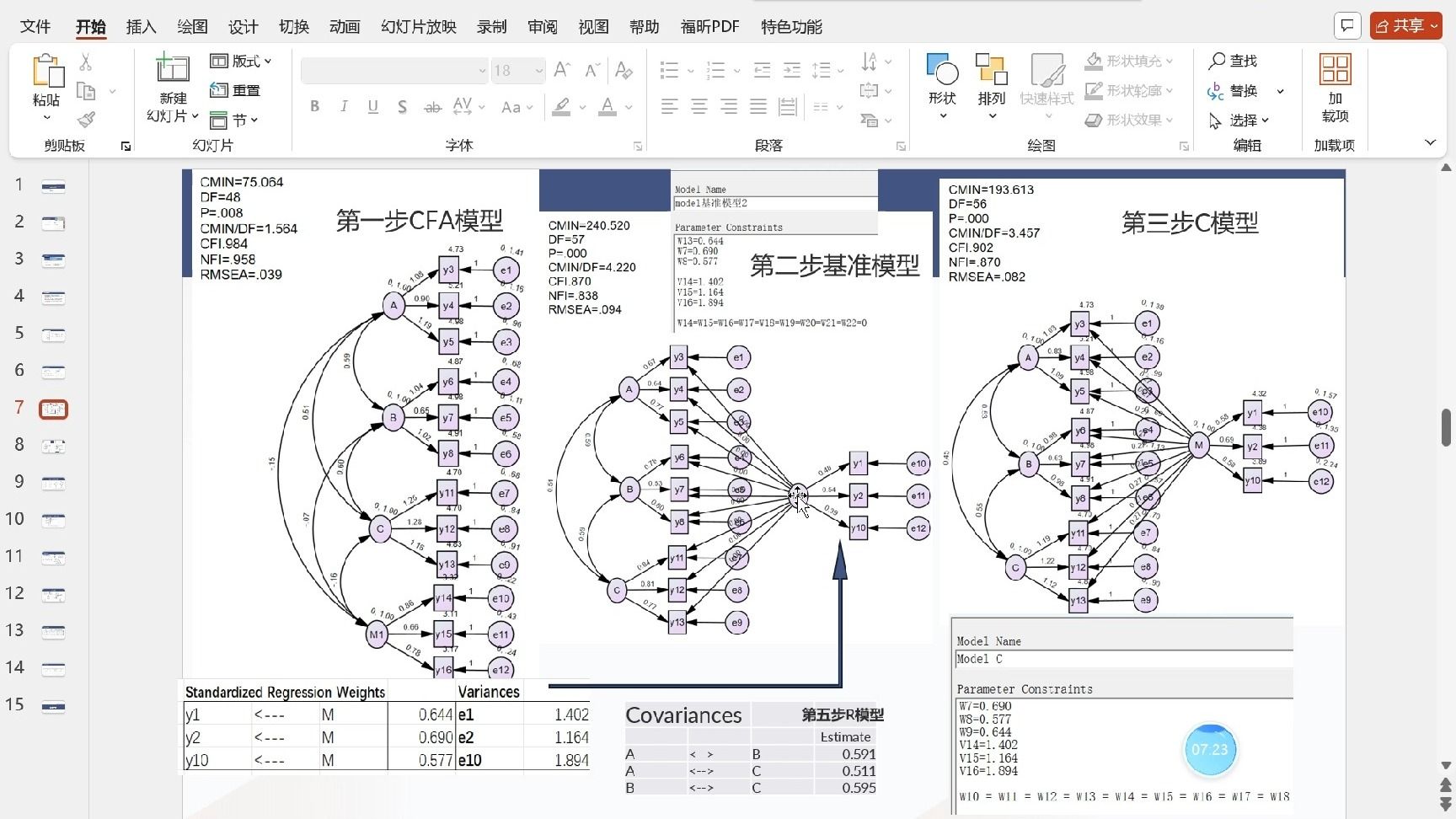Increase font size icon
The image size is (1456, 819).
click(x=563, y=70)
